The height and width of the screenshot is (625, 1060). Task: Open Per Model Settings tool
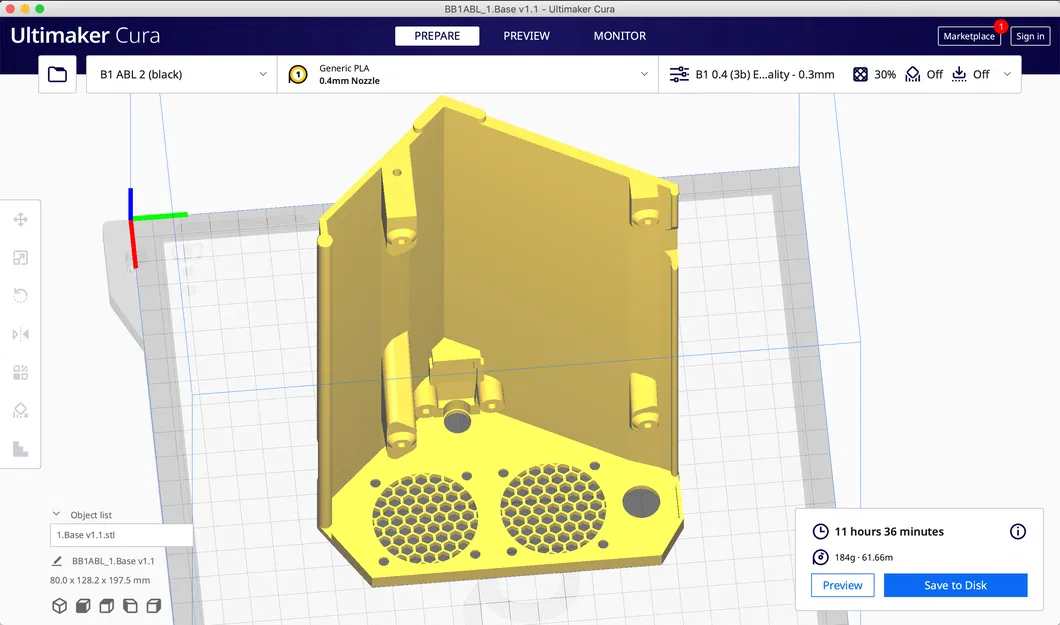(x=20, y=372)
